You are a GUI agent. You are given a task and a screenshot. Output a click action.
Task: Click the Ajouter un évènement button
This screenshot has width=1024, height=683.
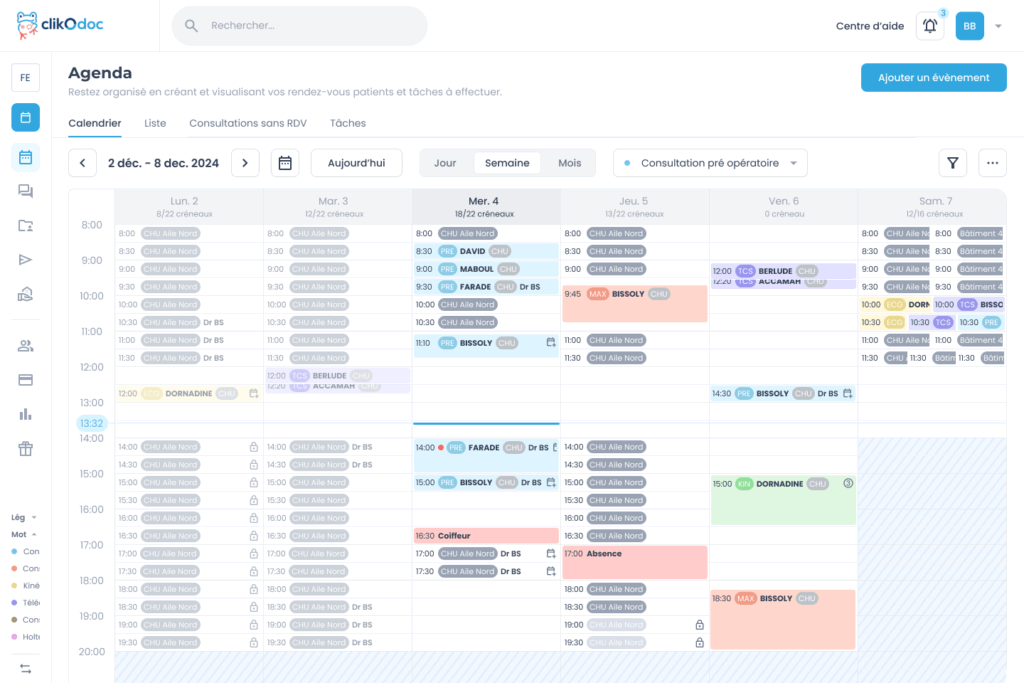[x=933, y=77]
